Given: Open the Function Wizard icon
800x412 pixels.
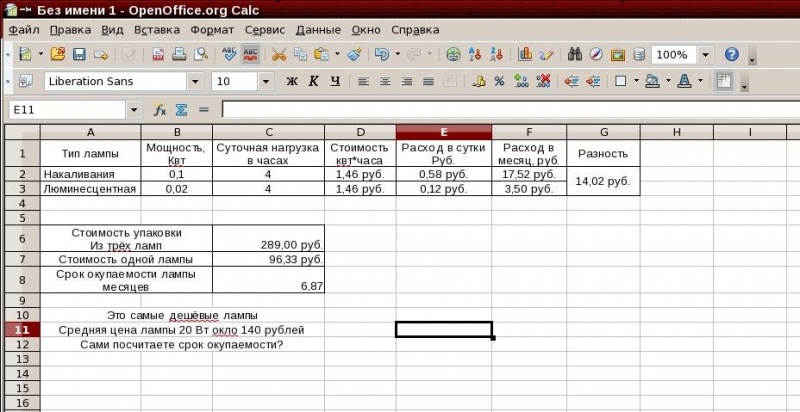Looking at the screenshot, I should [x=160, y=110].
